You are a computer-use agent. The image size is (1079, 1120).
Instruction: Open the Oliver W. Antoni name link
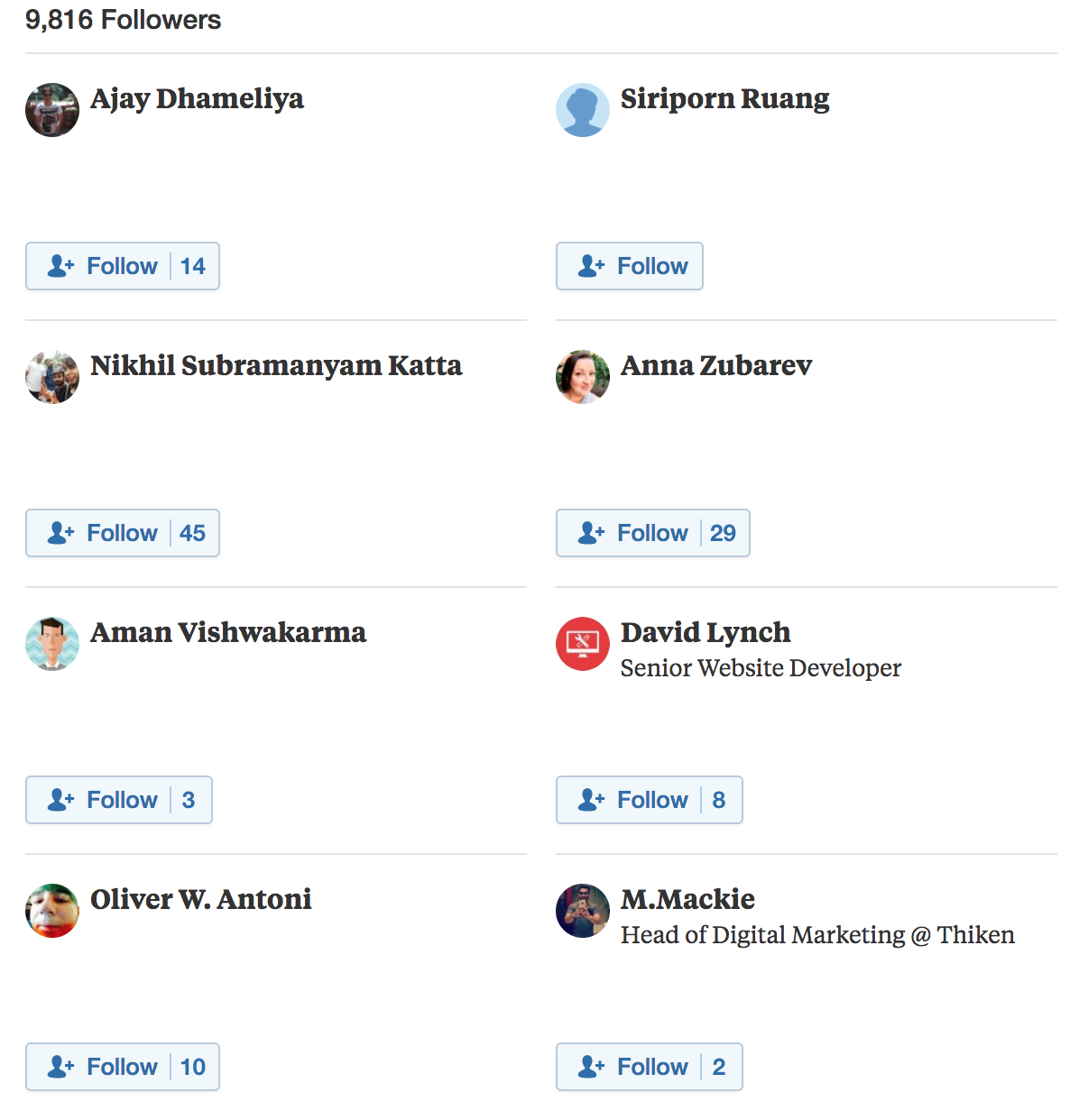[x=201, y=899]
